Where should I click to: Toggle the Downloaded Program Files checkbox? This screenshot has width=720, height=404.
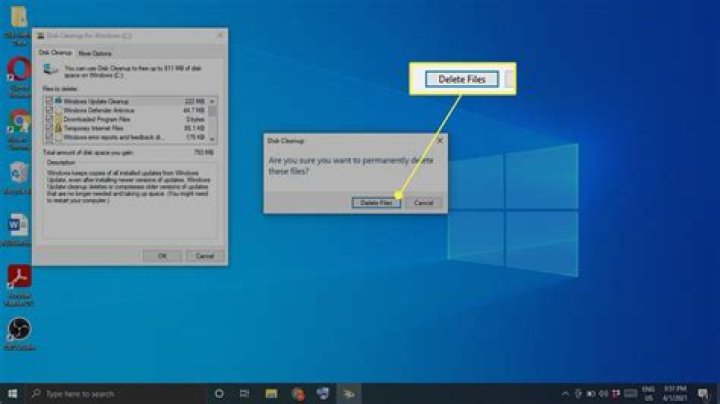coord(49,119)
